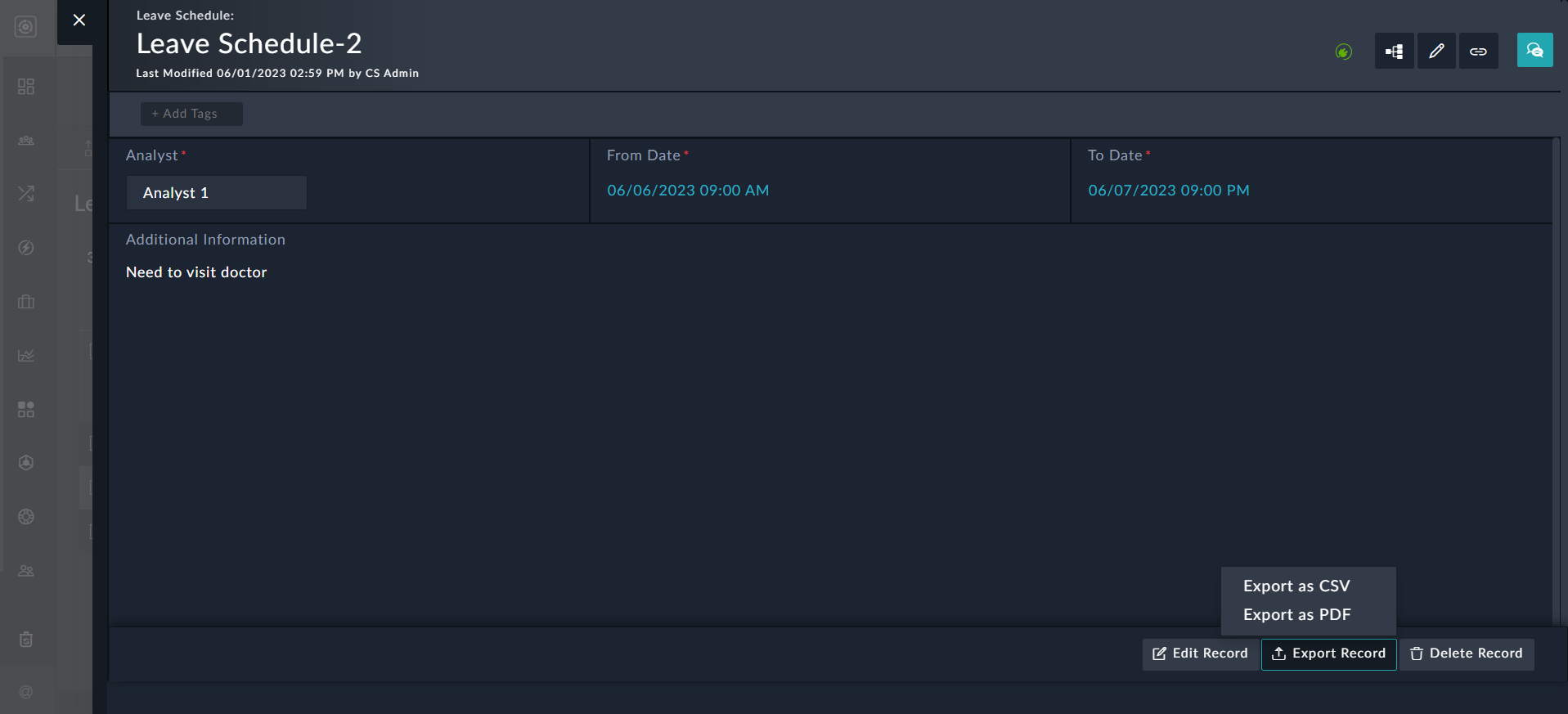The image size is (1568, 714).
Task: Open the dashboard grid icon in sidebar
Action: 26,87
